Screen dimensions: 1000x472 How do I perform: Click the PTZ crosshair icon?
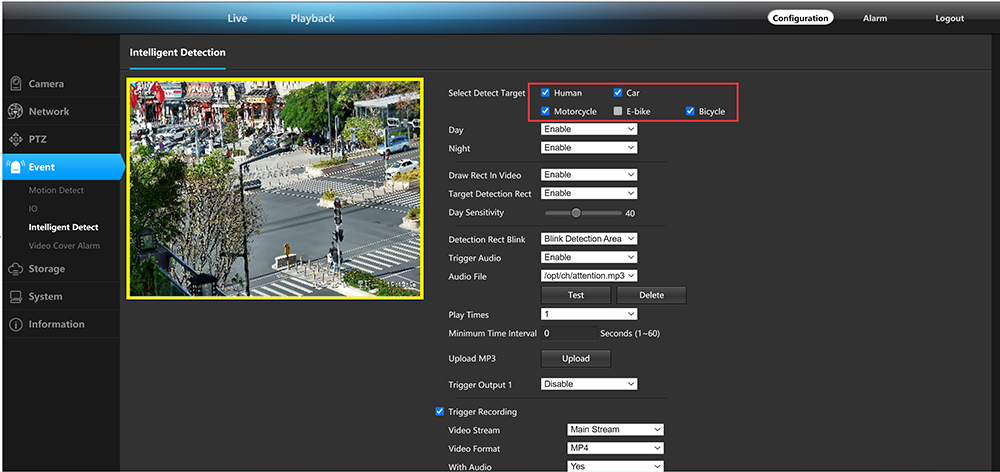[15, 139]
